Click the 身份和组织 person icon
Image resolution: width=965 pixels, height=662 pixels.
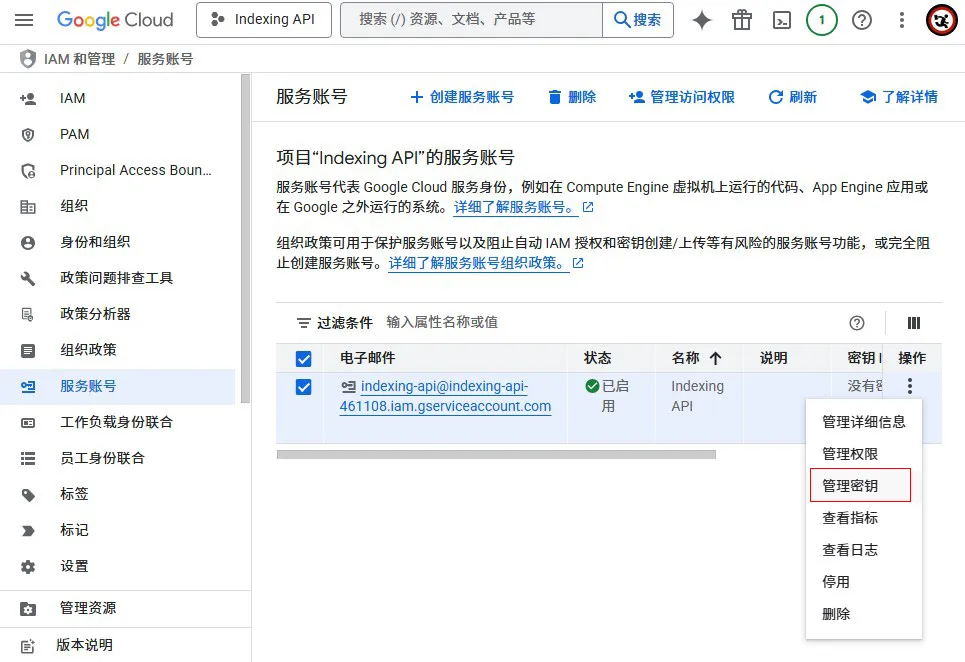(x=28, y=242)
